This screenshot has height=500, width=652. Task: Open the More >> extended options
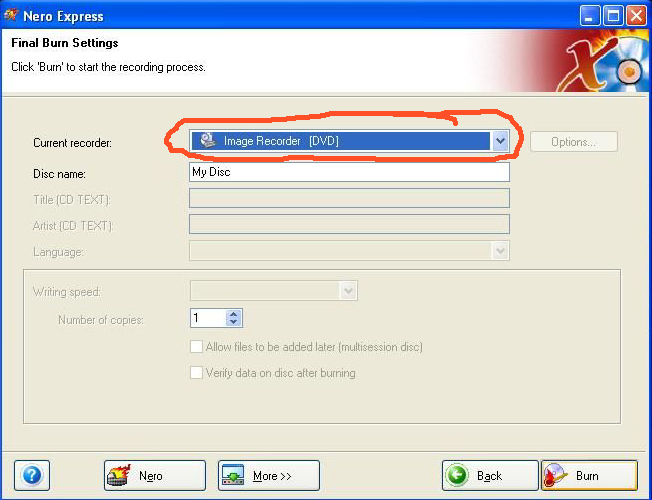tap(269, 475)
